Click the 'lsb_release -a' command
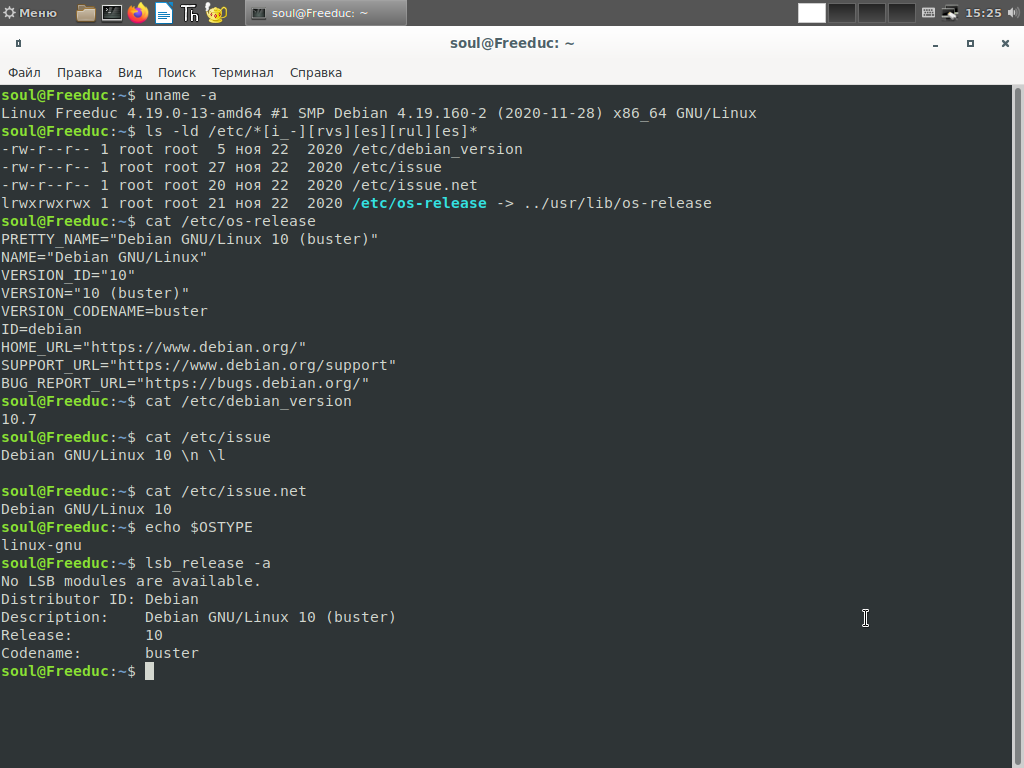Screen dimensions: 1024x768 click(x=208, y=564)
